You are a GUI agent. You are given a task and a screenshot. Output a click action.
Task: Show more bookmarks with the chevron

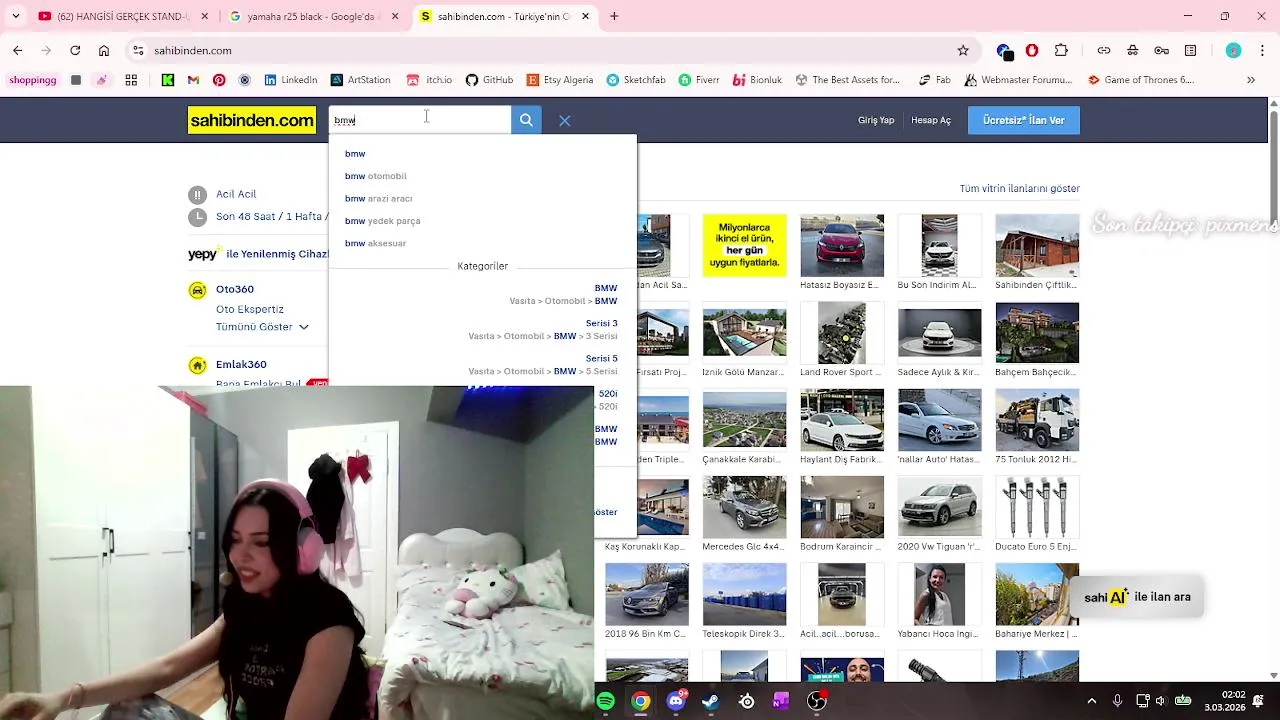pos(1250,80)
